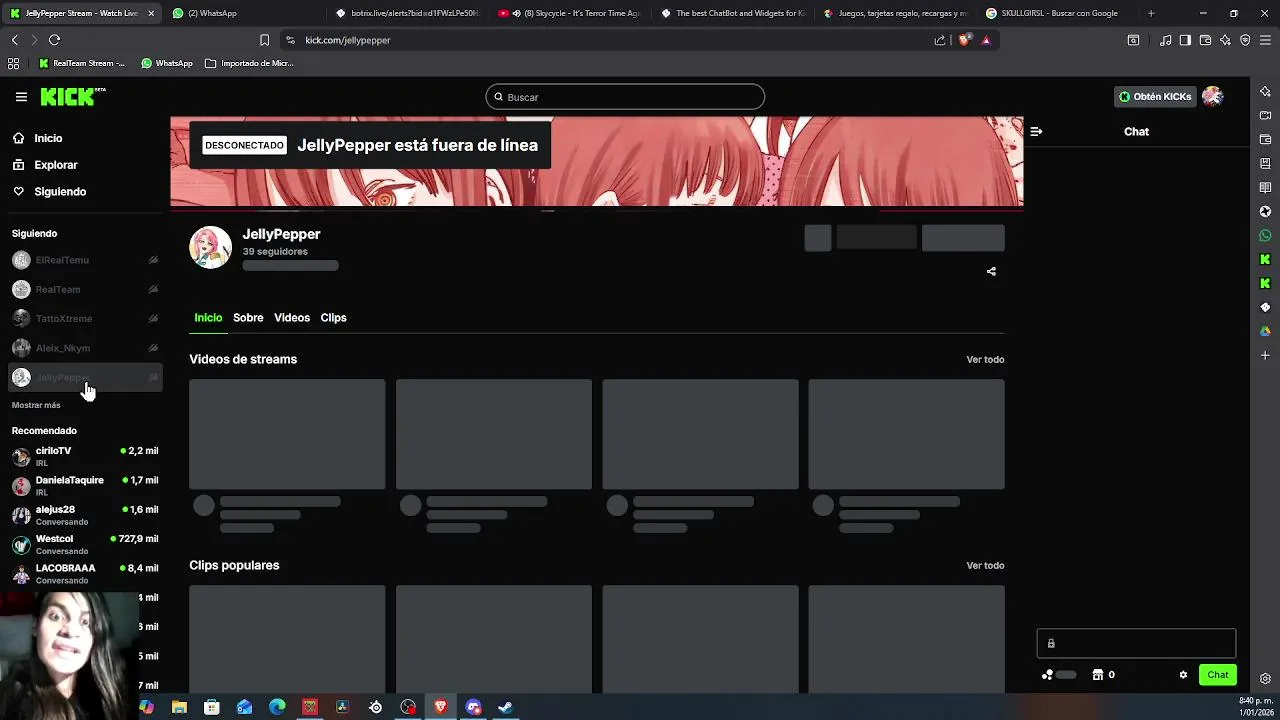The image size is (1280, 720).
Task: Click the channel points icon in chat
Action: pos(1047,675)
